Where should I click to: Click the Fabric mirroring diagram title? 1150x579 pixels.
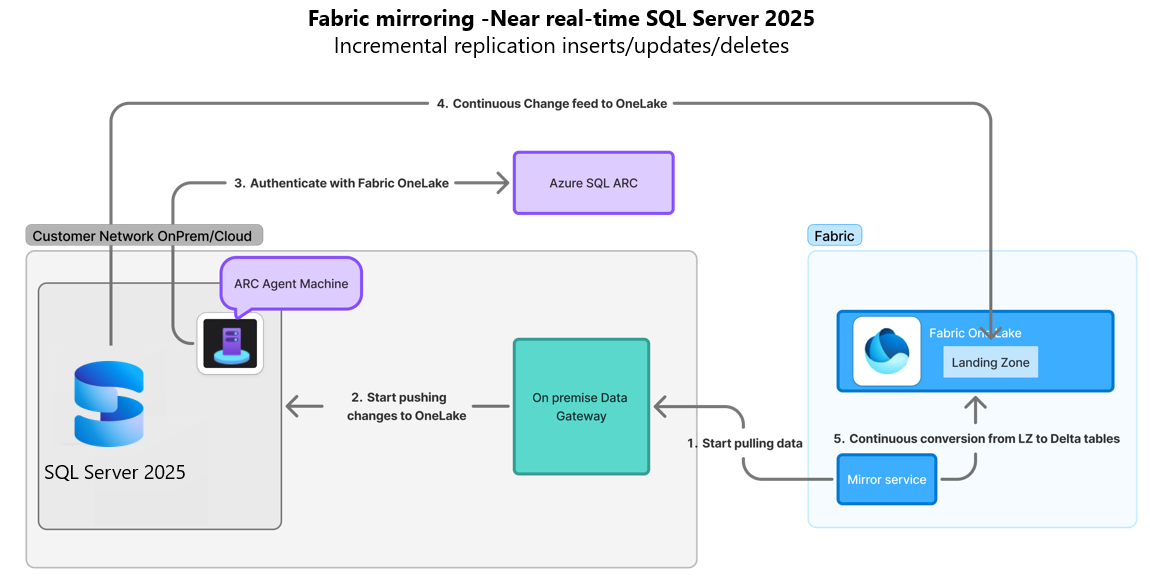click(x=561, y=18)
